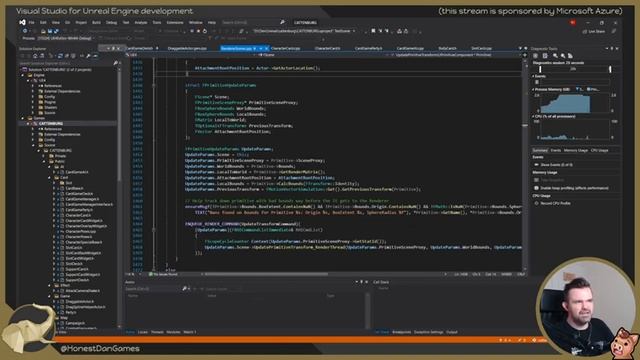Viewport: 640px width, 360px height.
Task: Expand UE4 External Dependencies node
Action: [x=33, y=91]
